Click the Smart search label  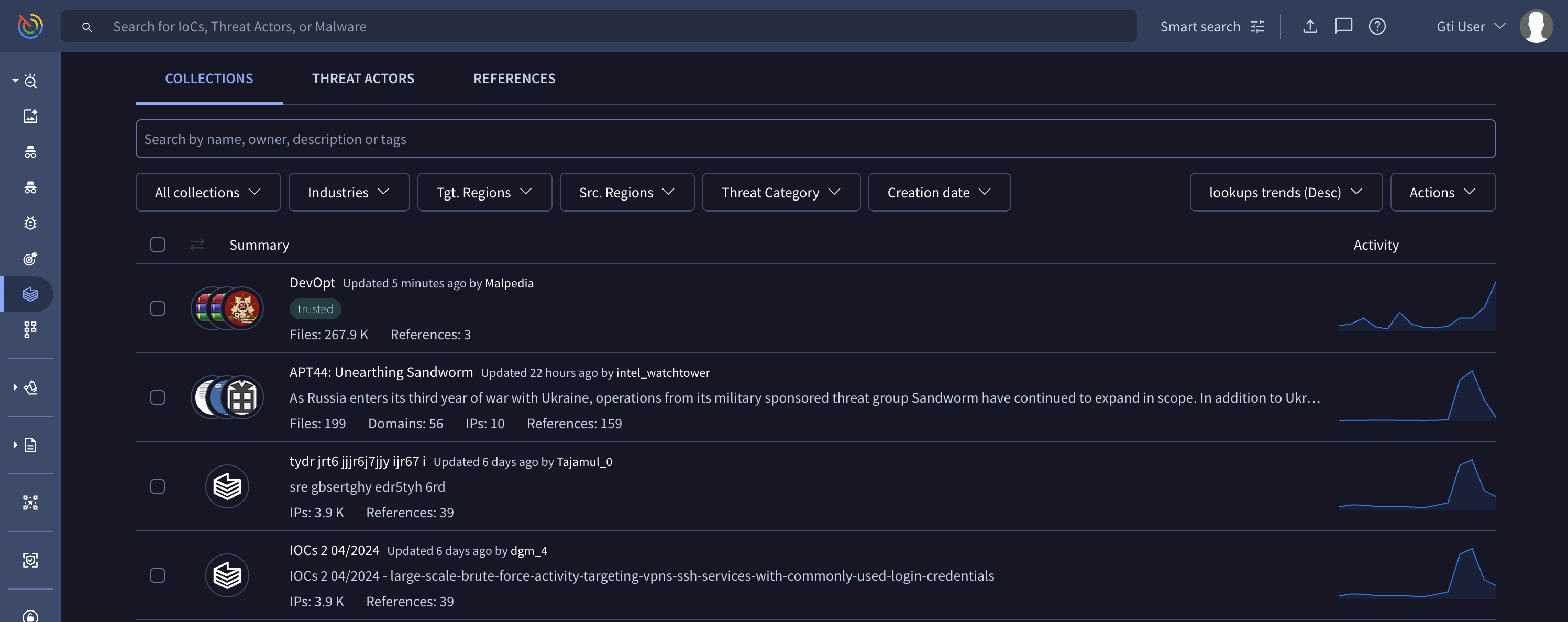(x=1200, y=27)
